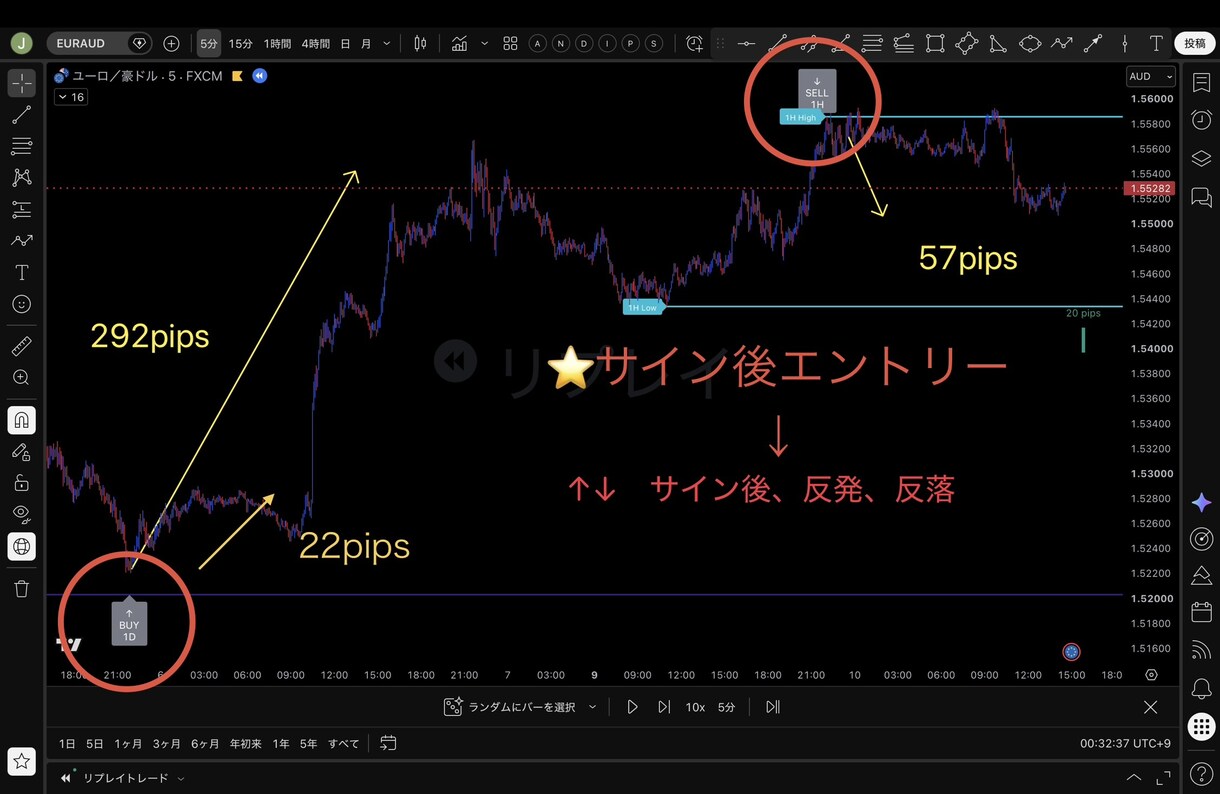
Task: Select the zoom in magnifier tool
Action: (x=21, y=378)
